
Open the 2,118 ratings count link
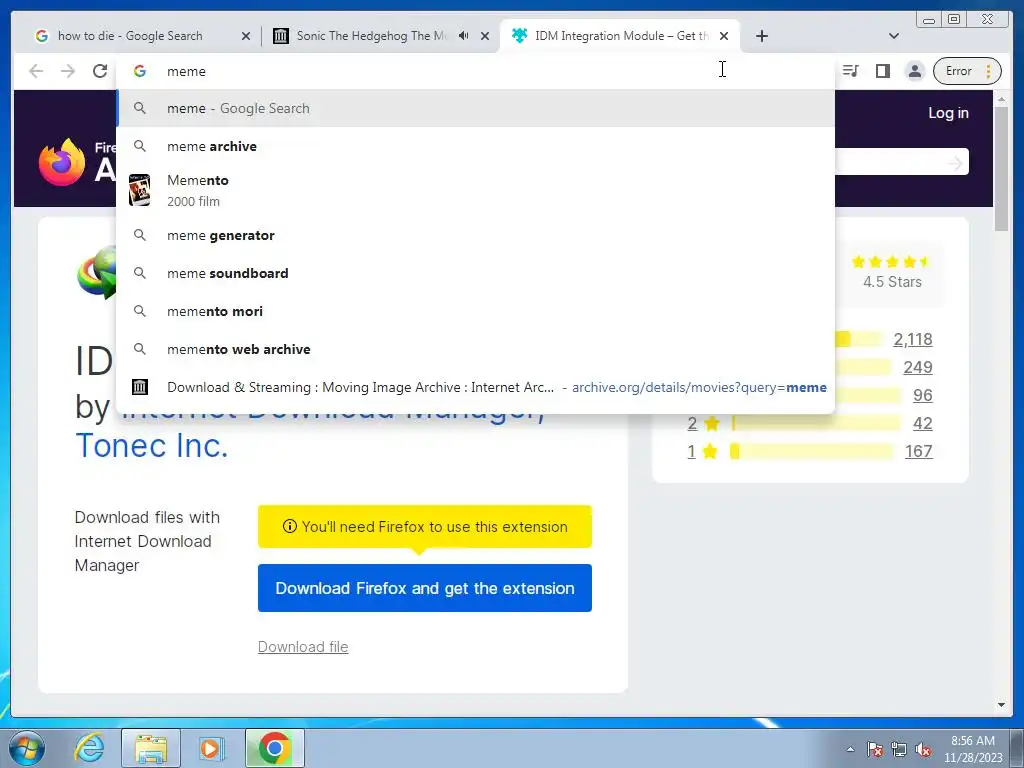click(912, 339)
